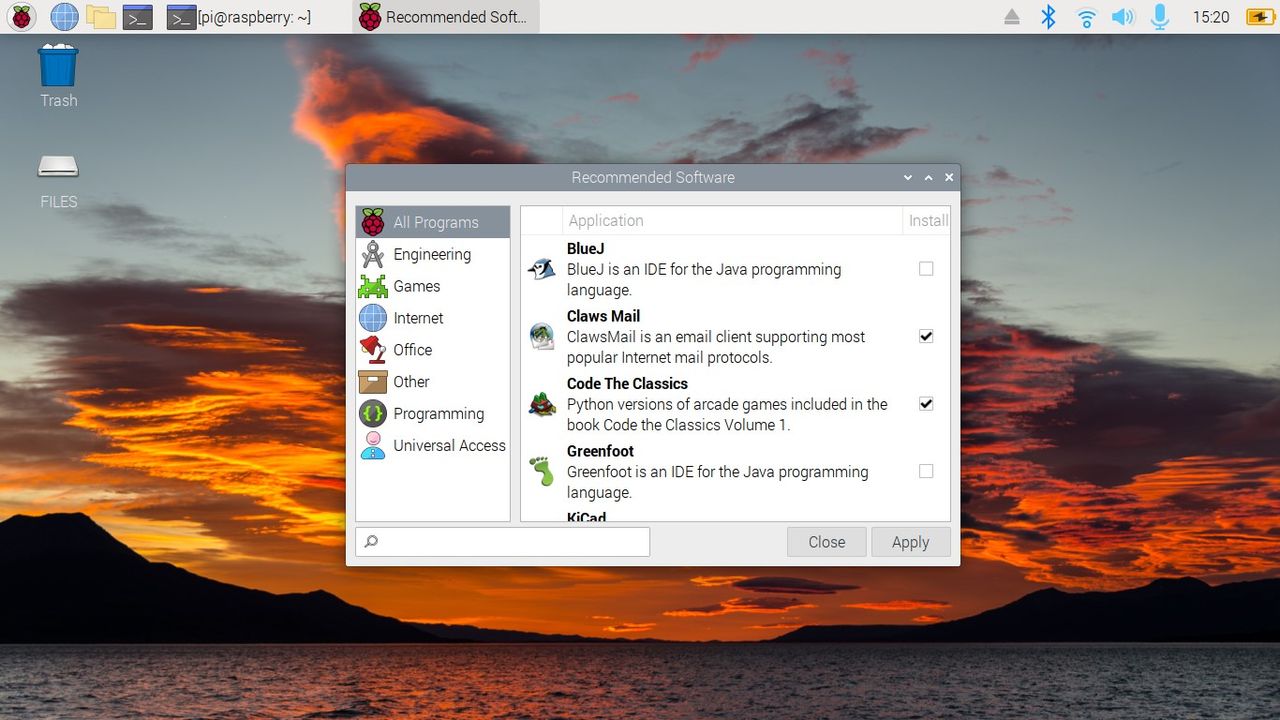The height and width of the screenshot is (720, 1280).
Task: Select the FILES drive desktop icon
Action: click(58, 180)
